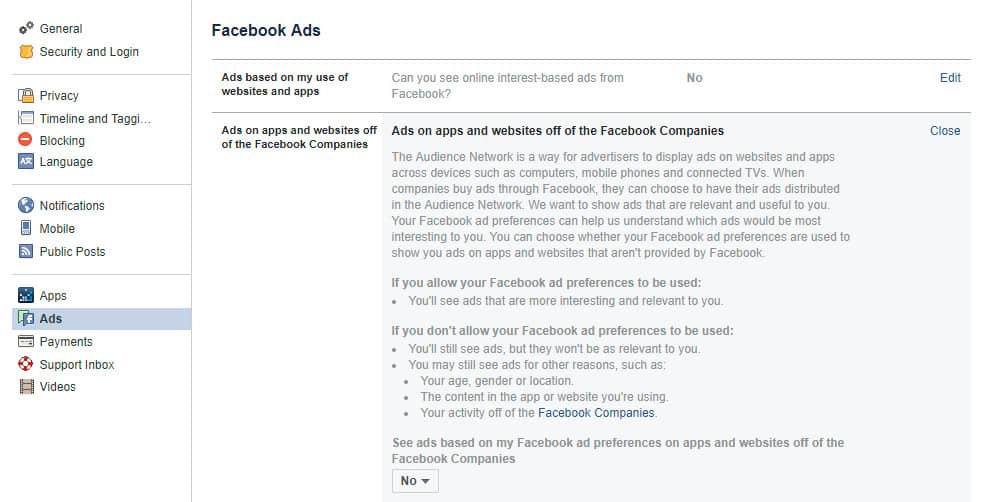Screen dimensions: 983x502
Task: Click the Videos film strip icon
Action: coord(26,387)
